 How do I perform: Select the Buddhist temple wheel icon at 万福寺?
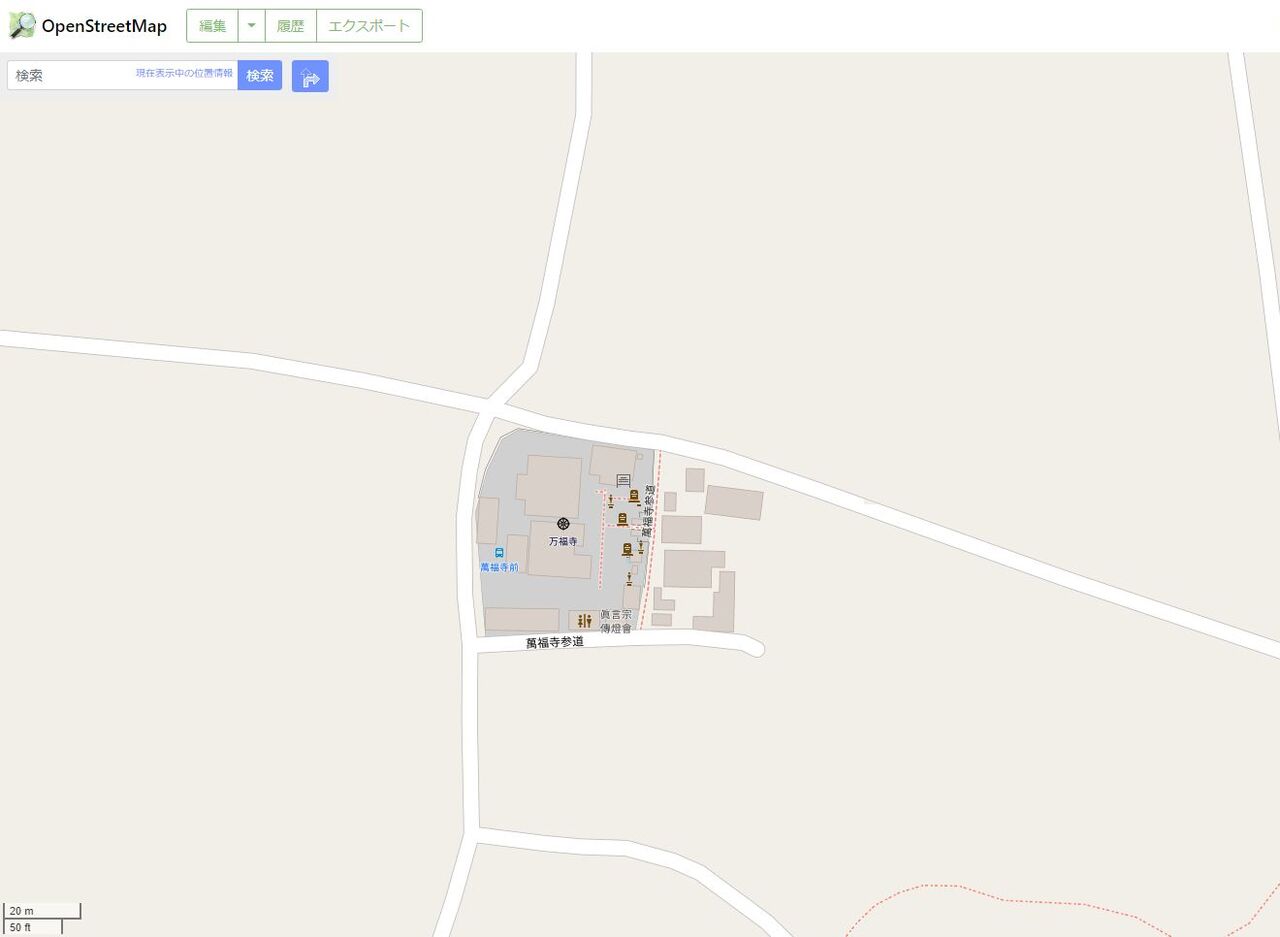(x=563, y=524)
